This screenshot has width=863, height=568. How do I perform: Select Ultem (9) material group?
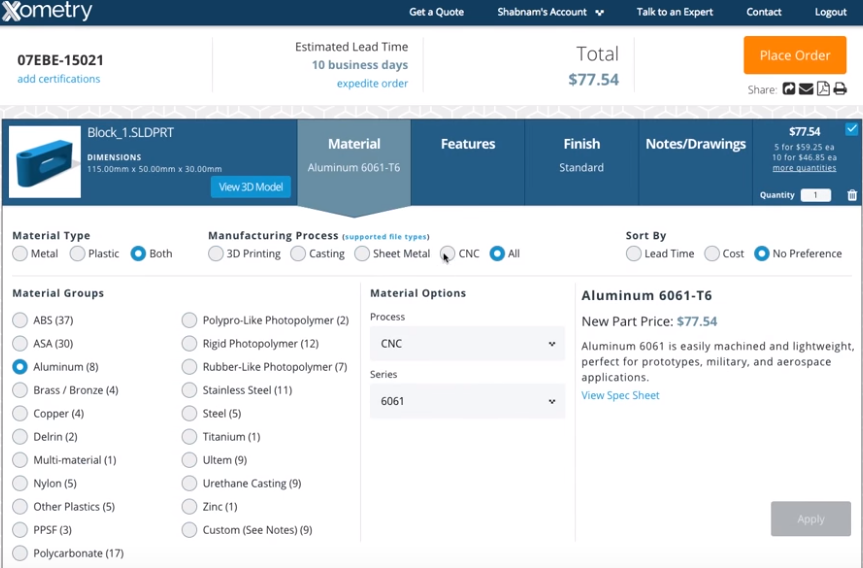pyautogui.click(x=189, y=460)
